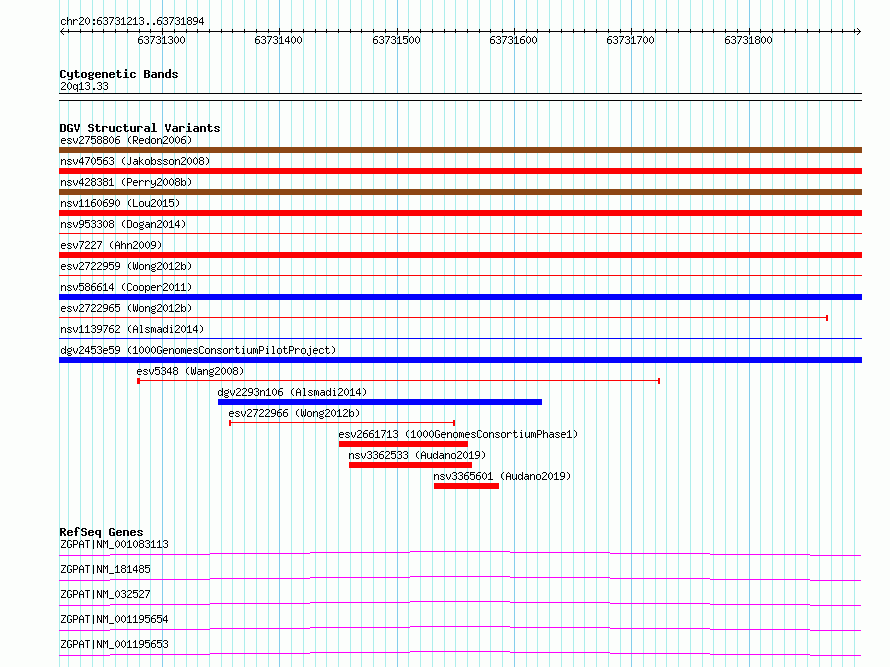Screen dimensions: 890x667
Task: Select ZGPAT|NM_181485 transcript label
Action: pyautogui.click(x=105, y=569)
